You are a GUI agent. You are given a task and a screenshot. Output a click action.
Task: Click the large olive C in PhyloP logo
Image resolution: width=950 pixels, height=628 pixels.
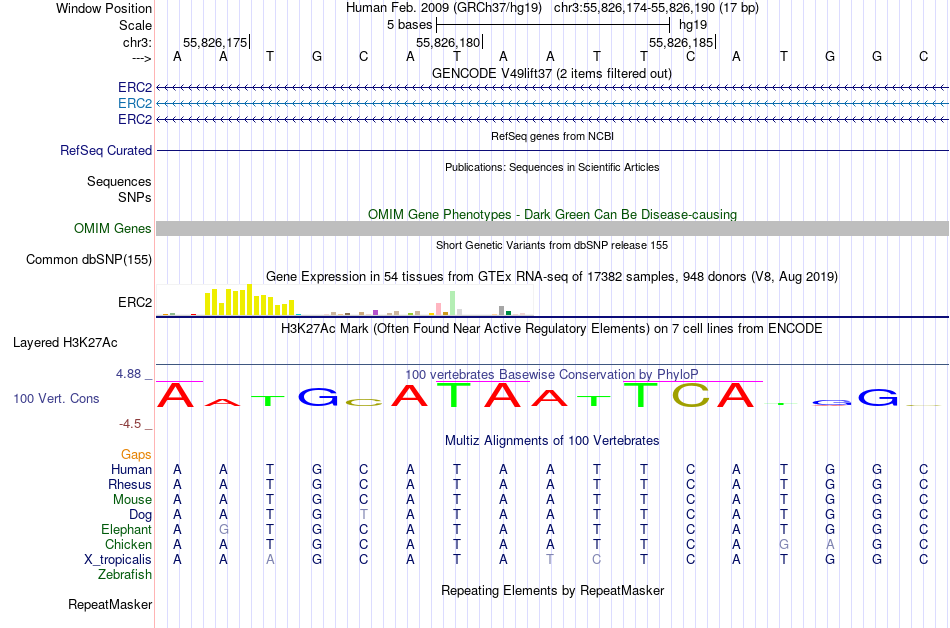pos(691,395)
